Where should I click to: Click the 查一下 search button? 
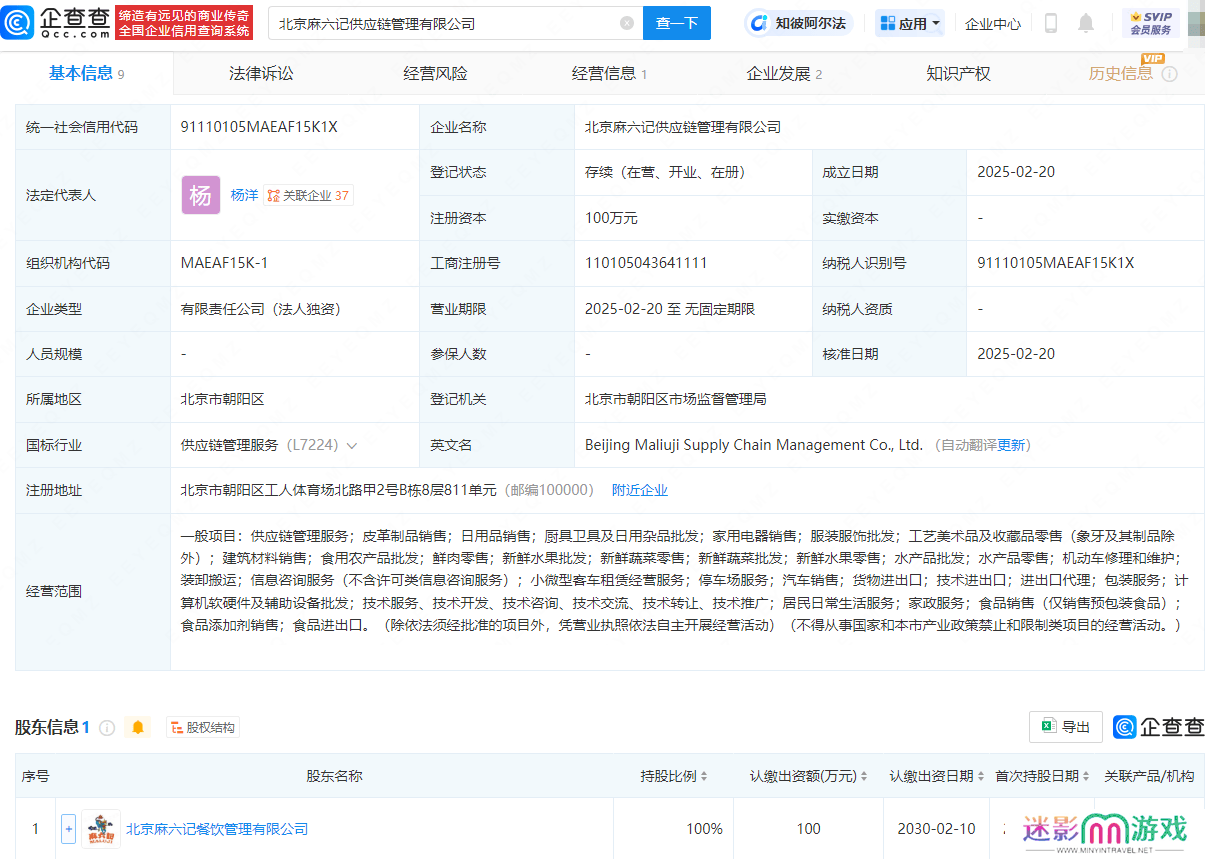click(677, 23)
